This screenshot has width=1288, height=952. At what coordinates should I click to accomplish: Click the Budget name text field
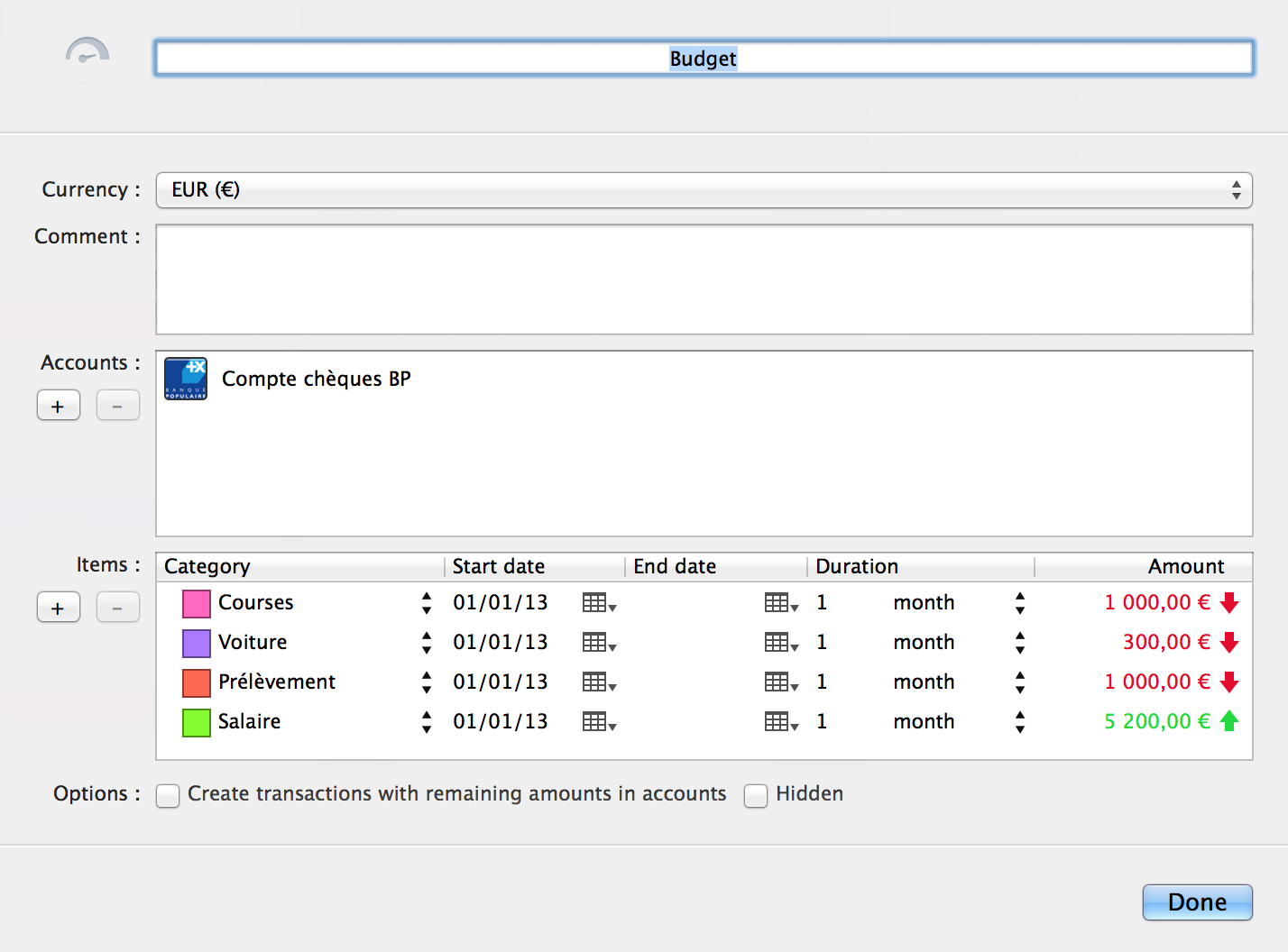[704, 59]
